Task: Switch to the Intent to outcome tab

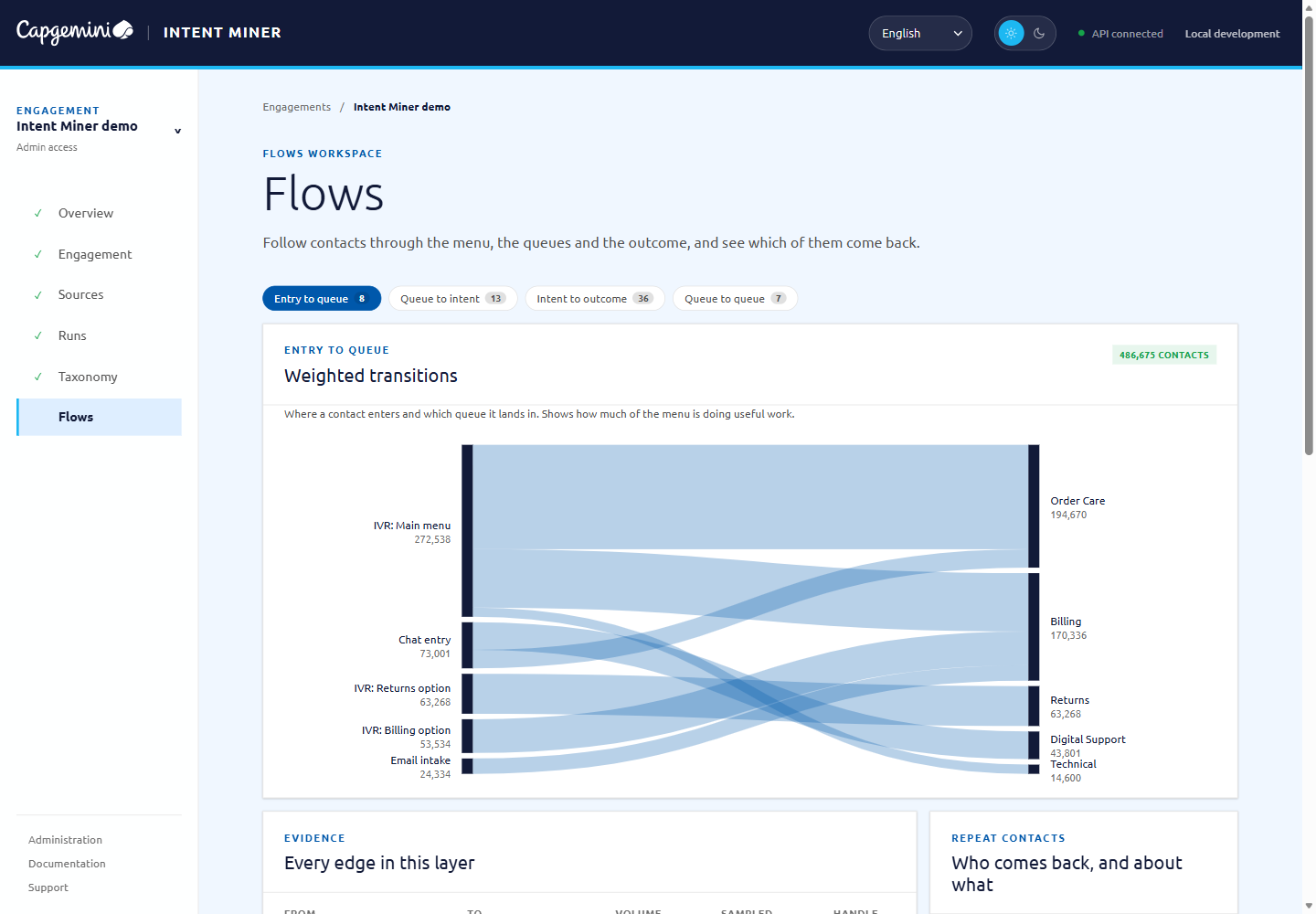Action: pyautogui.click(x=595, y=299)
